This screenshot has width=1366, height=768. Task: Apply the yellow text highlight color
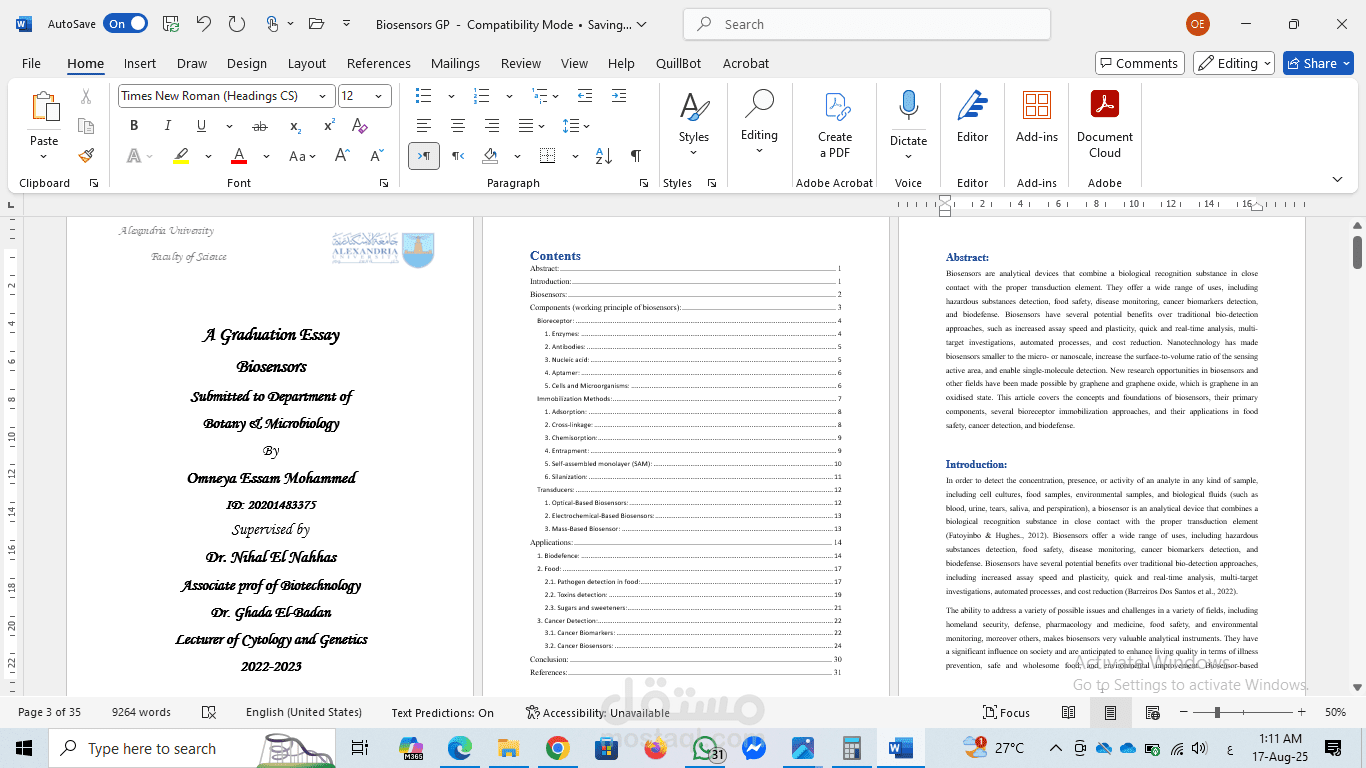[182, 156]
